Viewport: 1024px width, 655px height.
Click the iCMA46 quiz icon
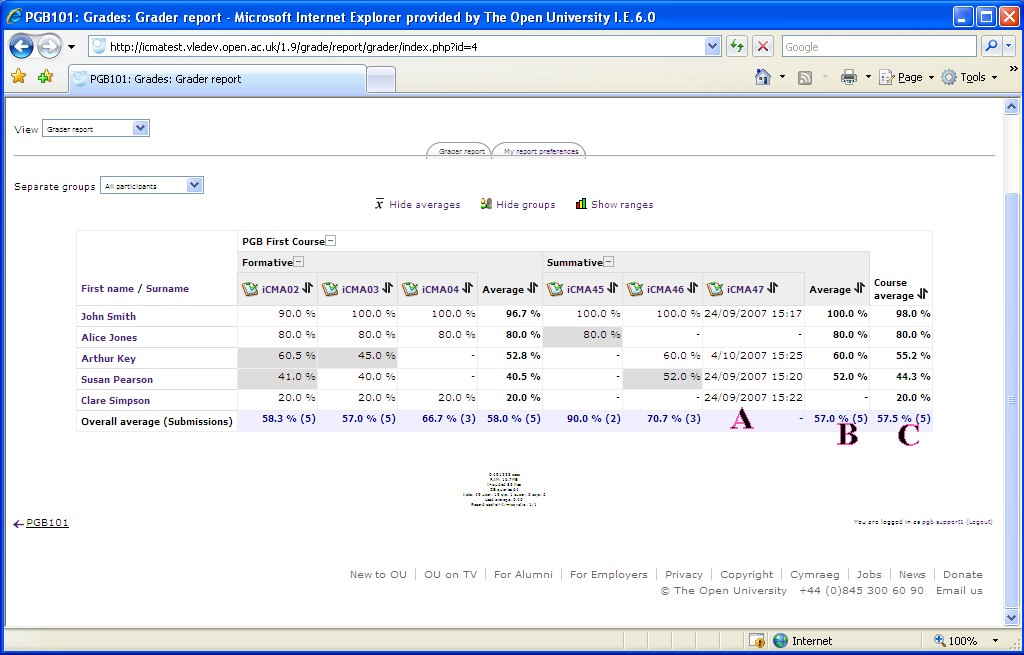pyautogui.click(x=635, y=289)
